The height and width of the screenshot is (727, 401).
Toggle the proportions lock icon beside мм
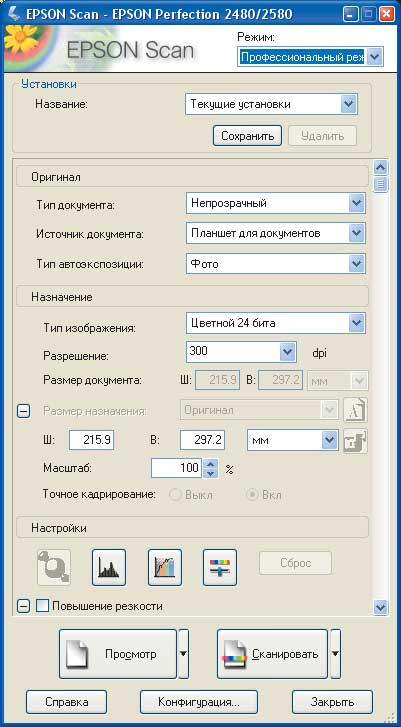pos(355,440)
